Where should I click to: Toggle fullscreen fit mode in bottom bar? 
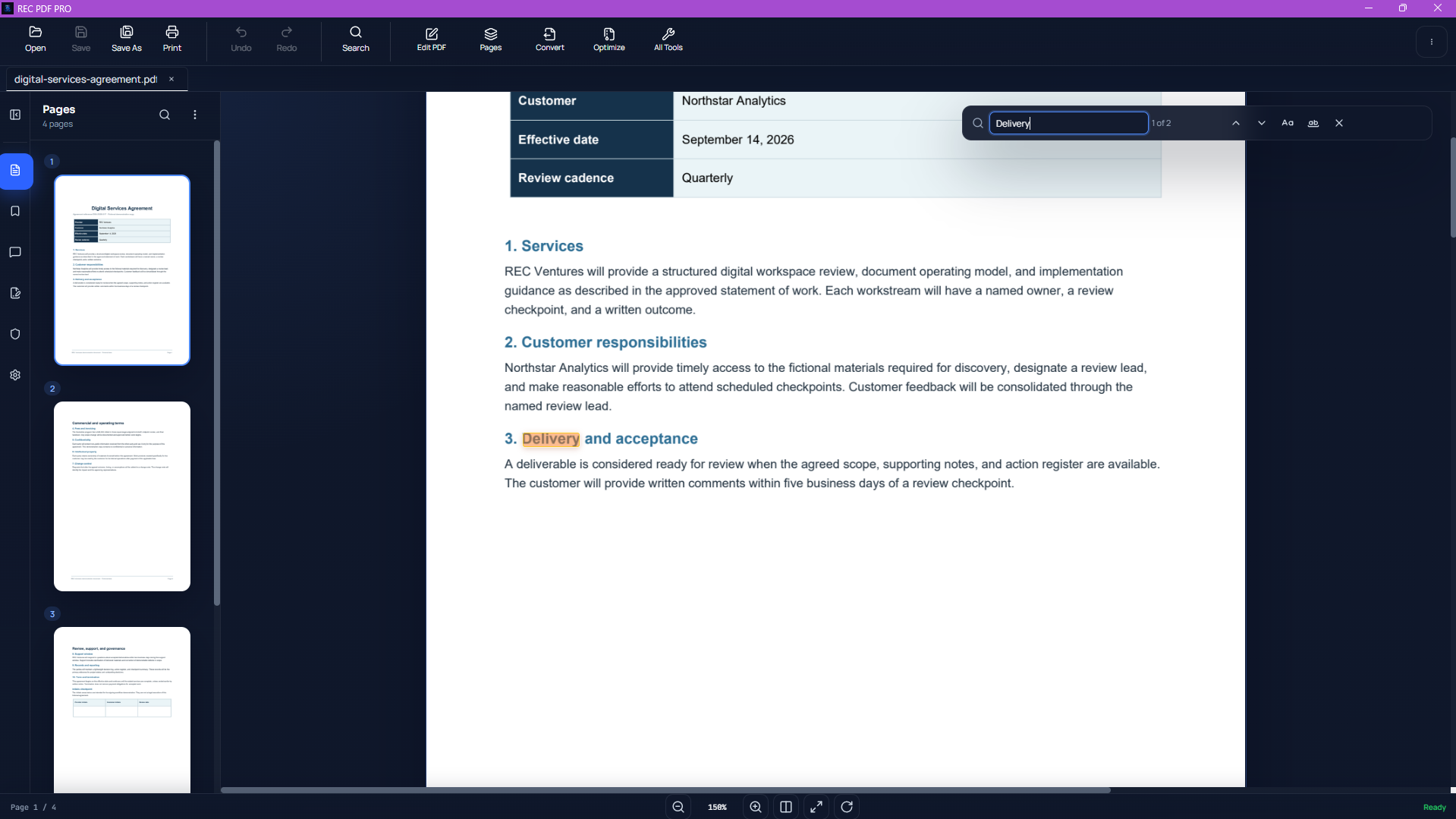tap(816, 807)
